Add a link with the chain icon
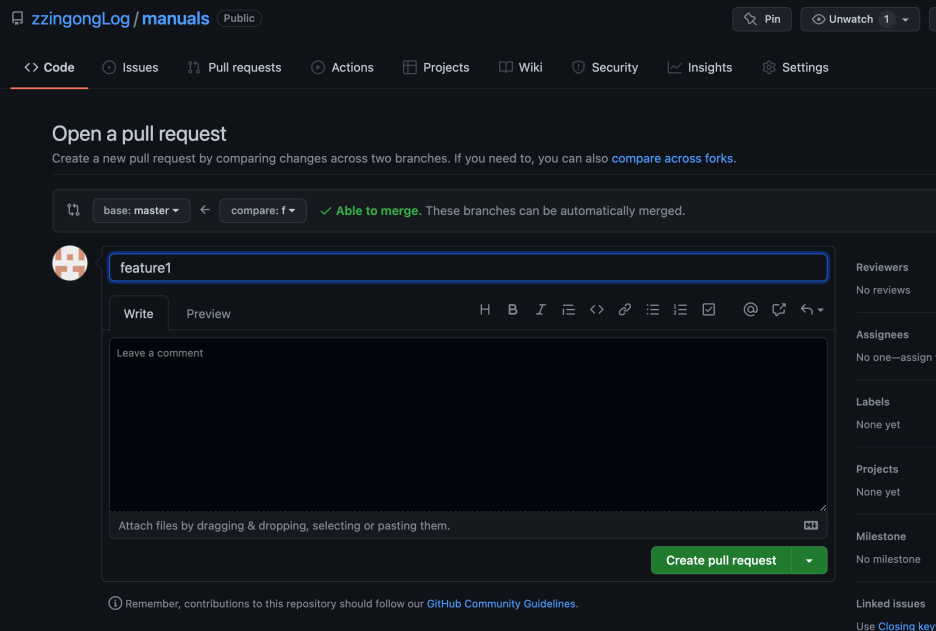This screenshot has width=936, height=631. pos(624,309)
